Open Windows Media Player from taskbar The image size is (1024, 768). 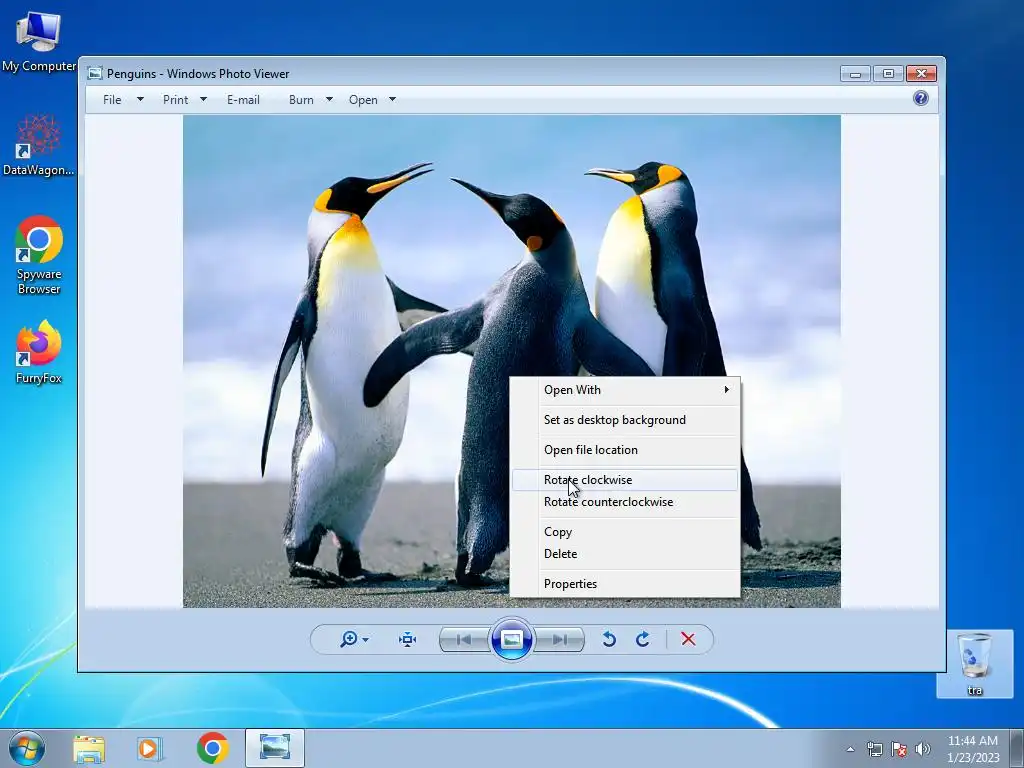point(150,748)
